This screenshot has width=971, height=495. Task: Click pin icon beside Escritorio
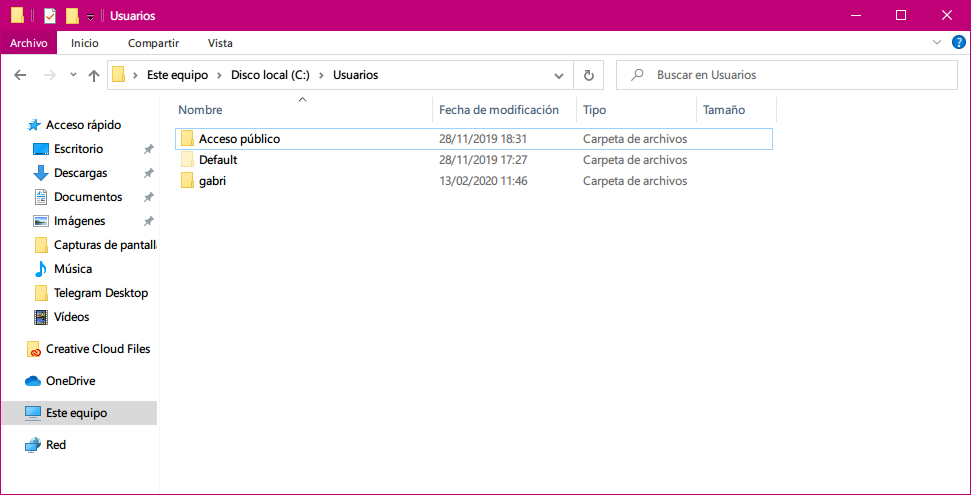(148, 149)
